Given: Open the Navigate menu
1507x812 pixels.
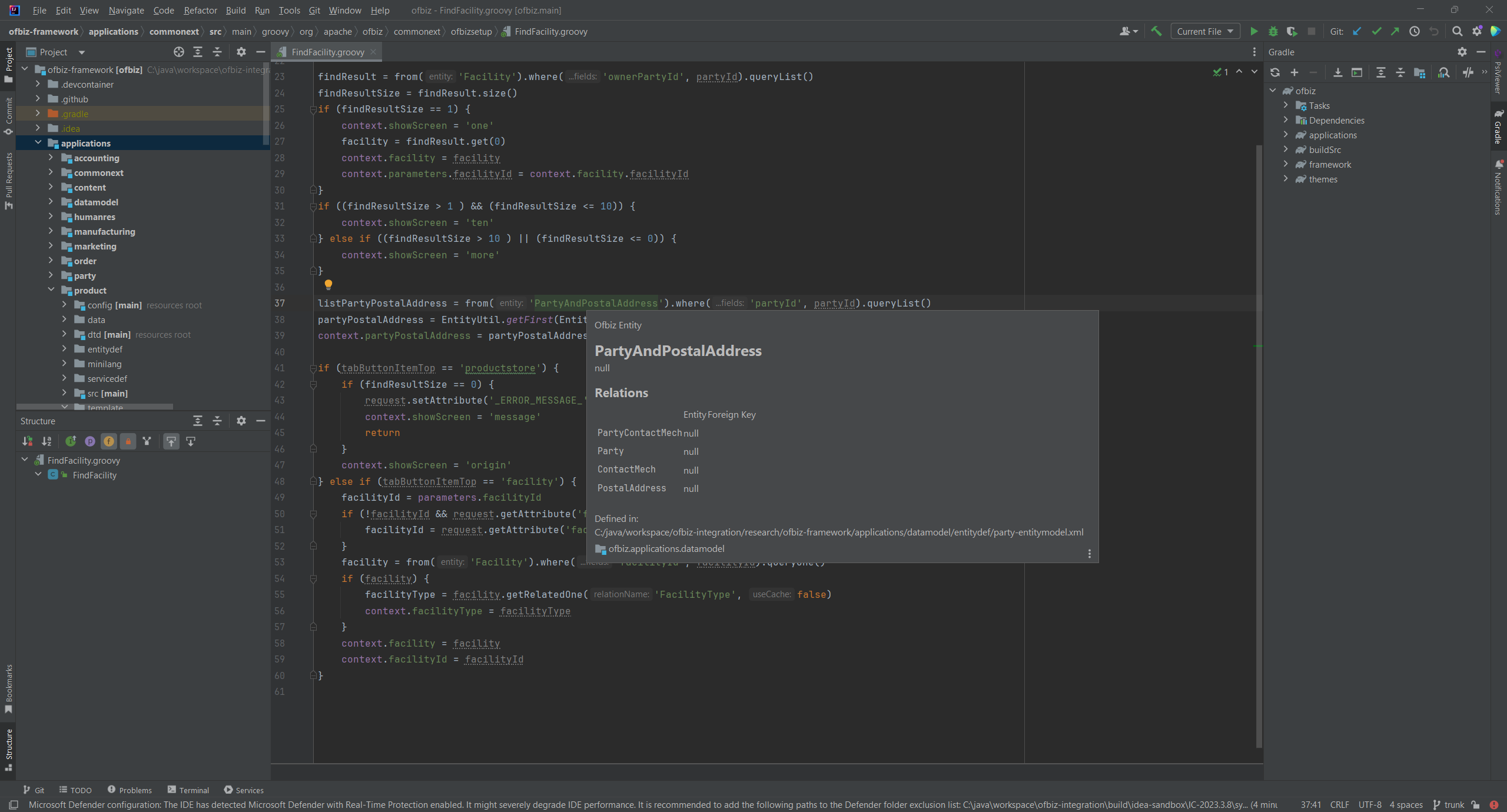Looking at the screenshot, I should (126, 11).
